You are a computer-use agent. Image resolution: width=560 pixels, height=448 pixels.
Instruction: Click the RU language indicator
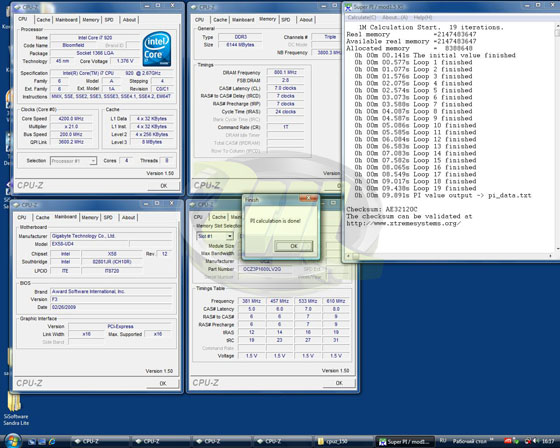443,441
